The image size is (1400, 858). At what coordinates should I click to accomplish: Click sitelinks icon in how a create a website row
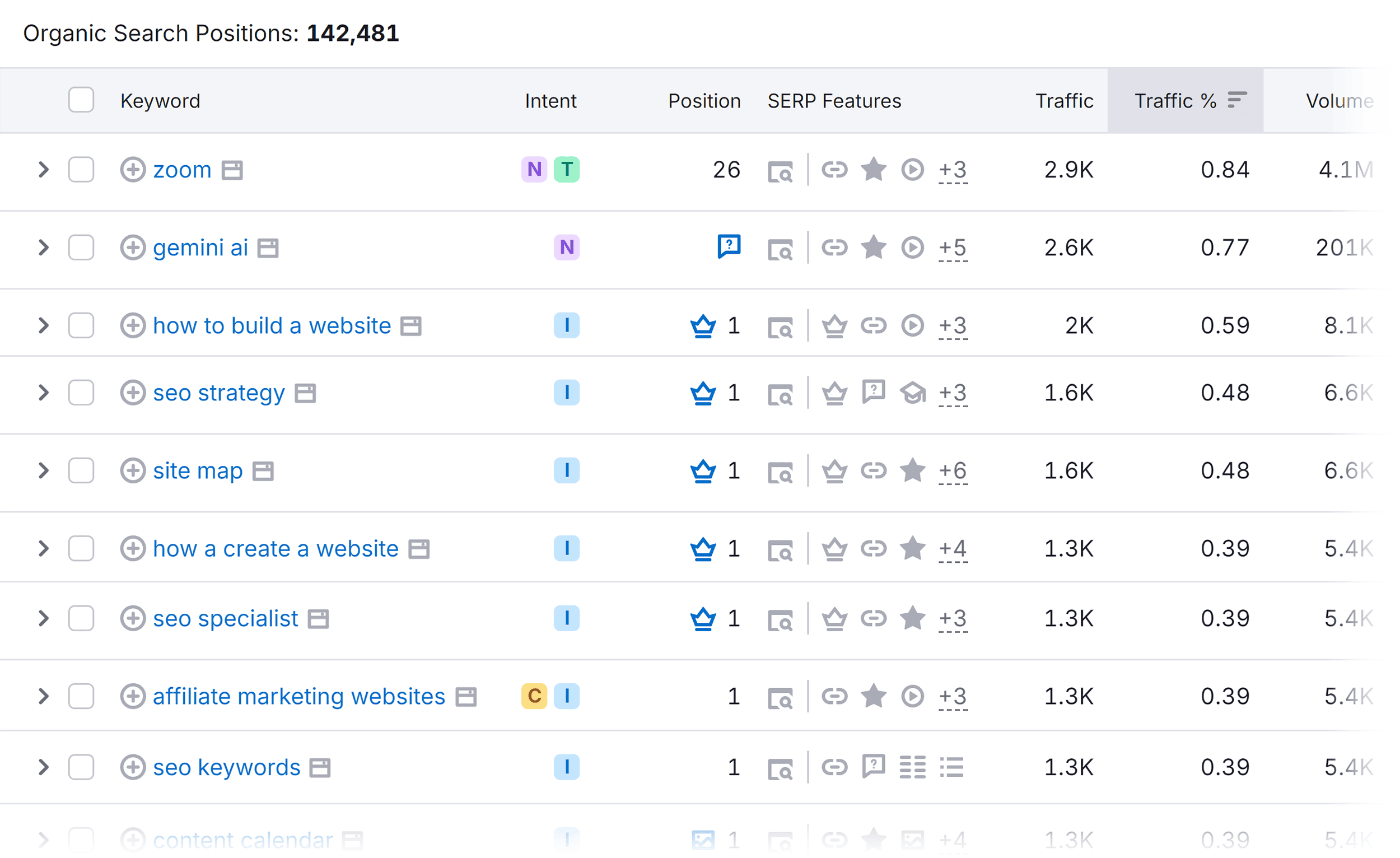pos(873,549)
